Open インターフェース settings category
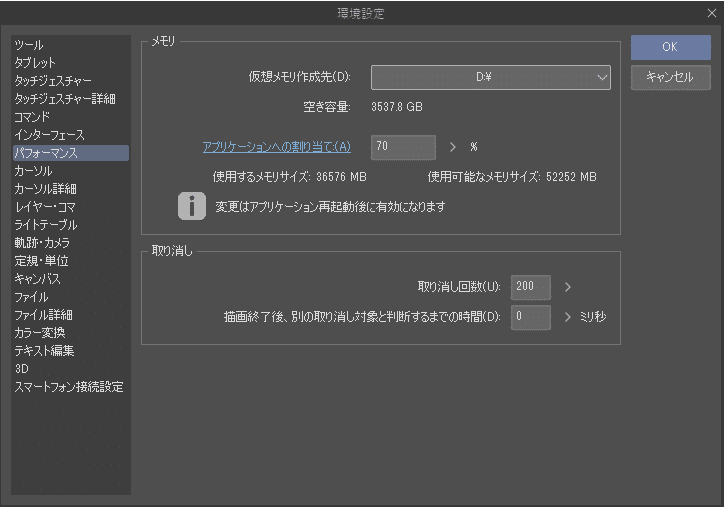 [71, 135]
